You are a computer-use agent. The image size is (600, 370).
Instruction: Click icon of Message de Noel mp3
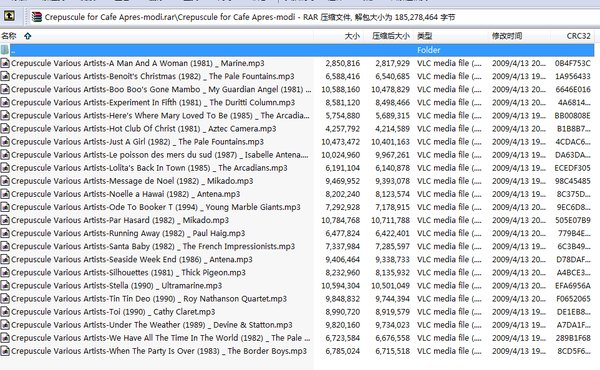(5, 181)
